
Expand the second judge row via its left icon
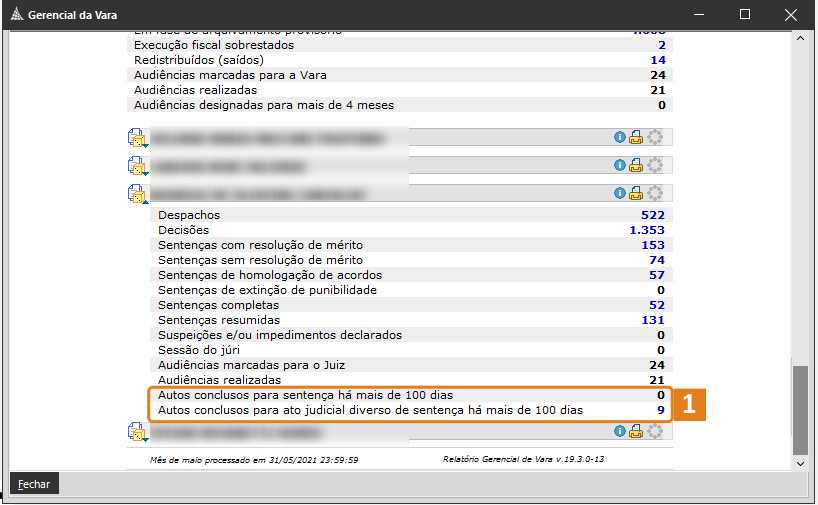137,166
